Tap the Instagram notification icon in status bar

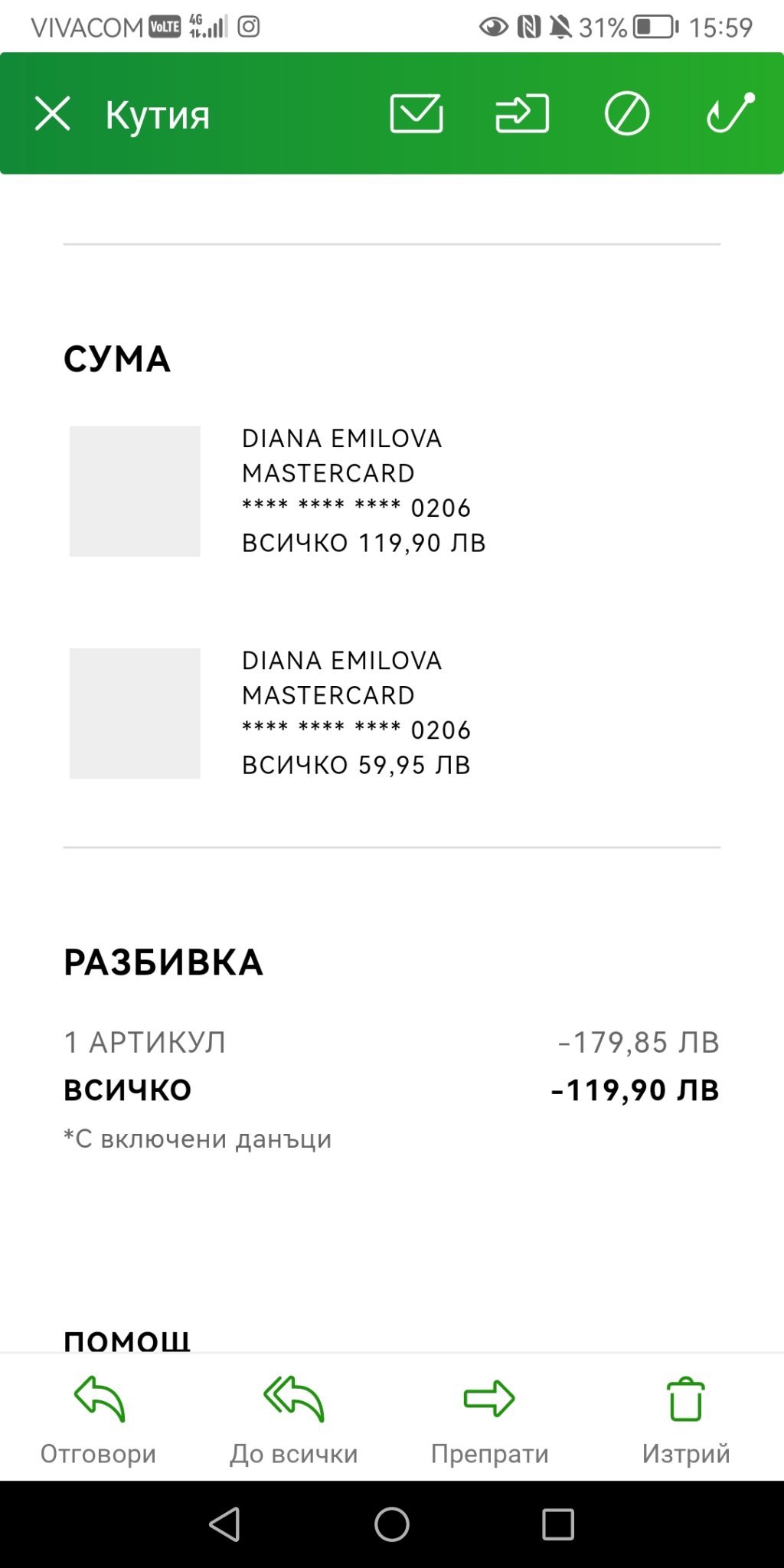tap(249, 28)
